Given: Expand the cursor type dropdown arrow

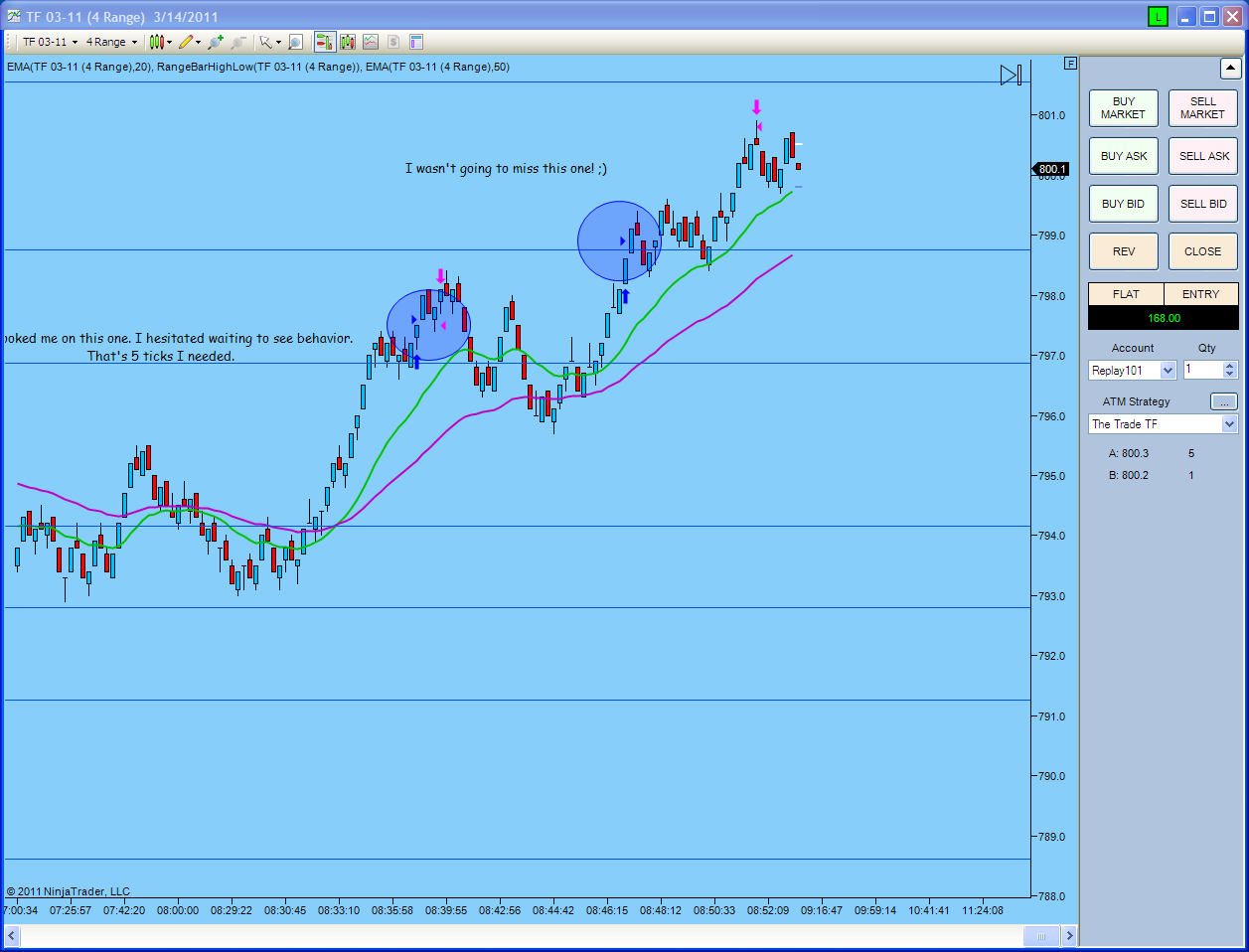Looking at the screenshot, I should coord(278,42).
